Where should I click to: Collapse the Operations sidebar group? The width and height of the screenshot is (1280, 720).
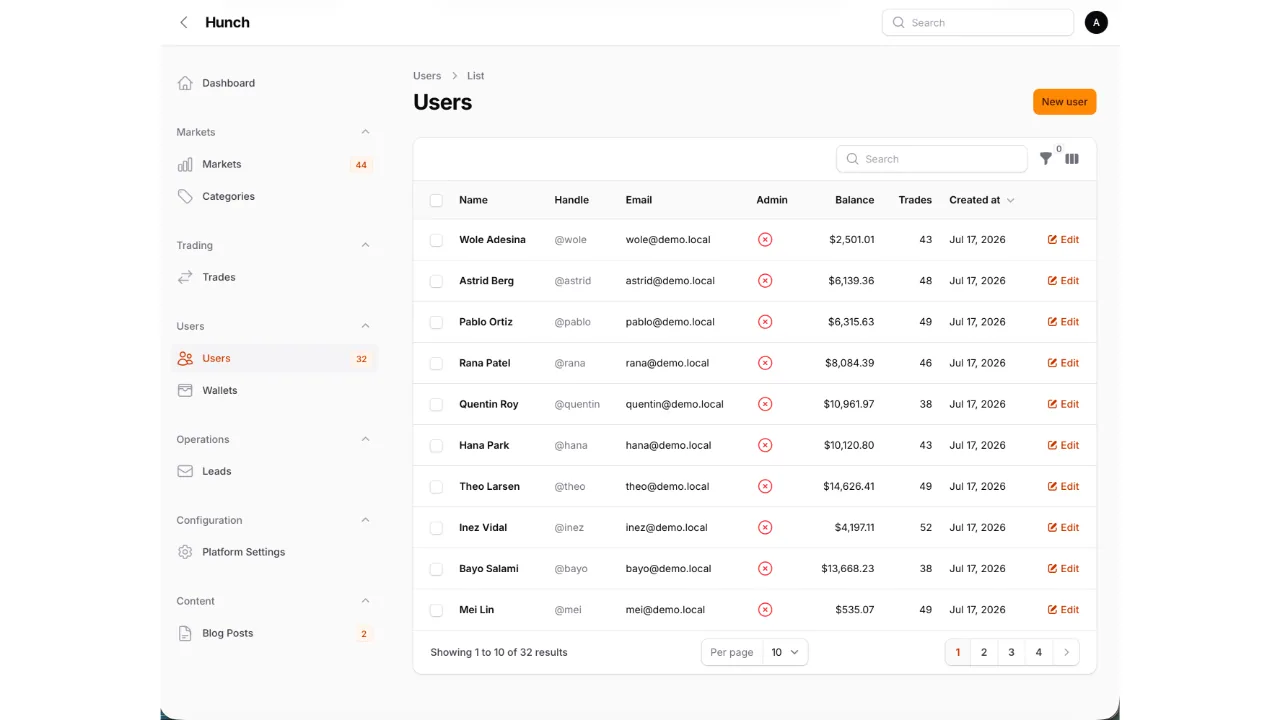[x=365, y=439]
